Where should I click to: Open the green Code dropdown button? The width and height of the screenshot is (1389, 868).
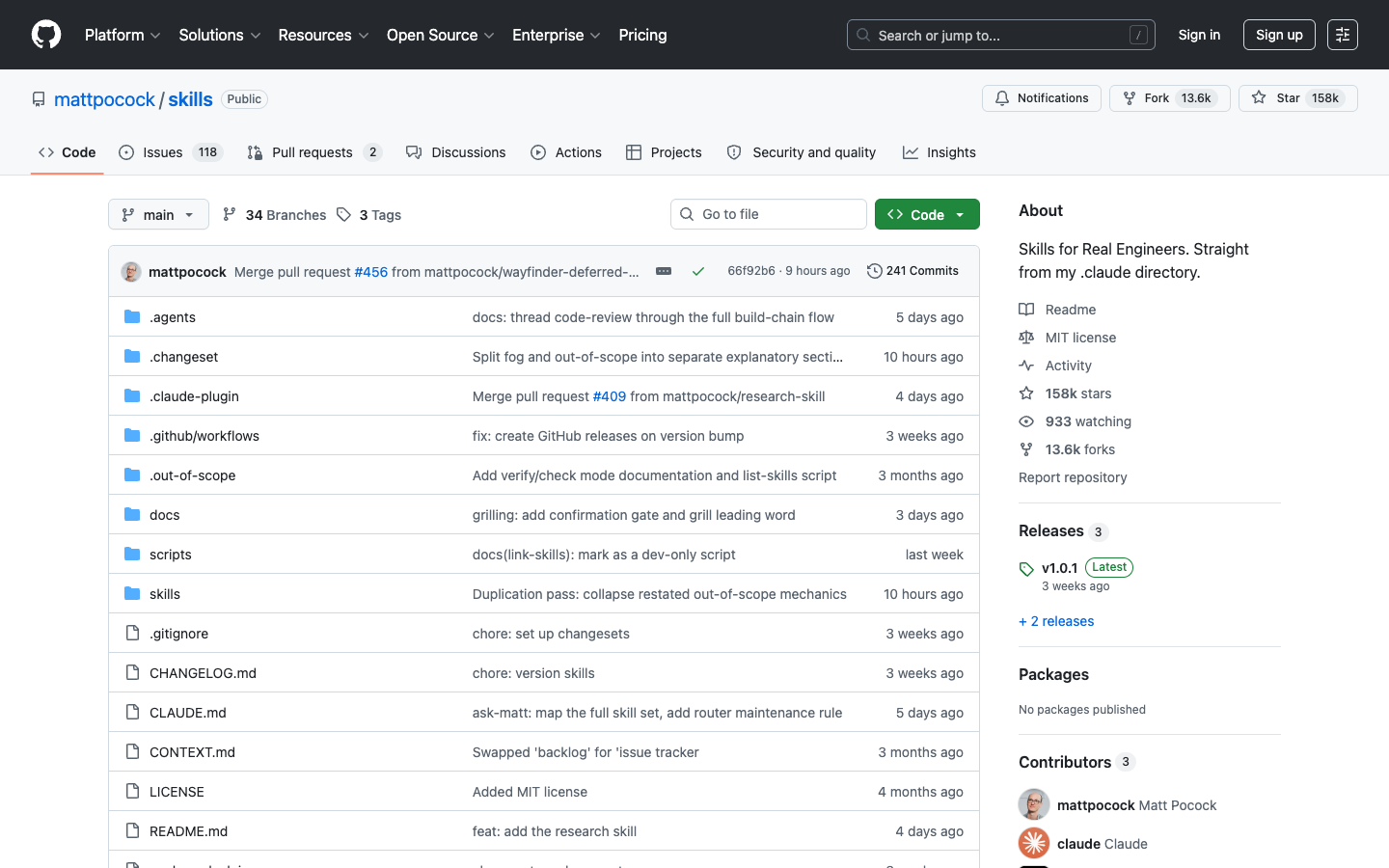coord(927,214)
